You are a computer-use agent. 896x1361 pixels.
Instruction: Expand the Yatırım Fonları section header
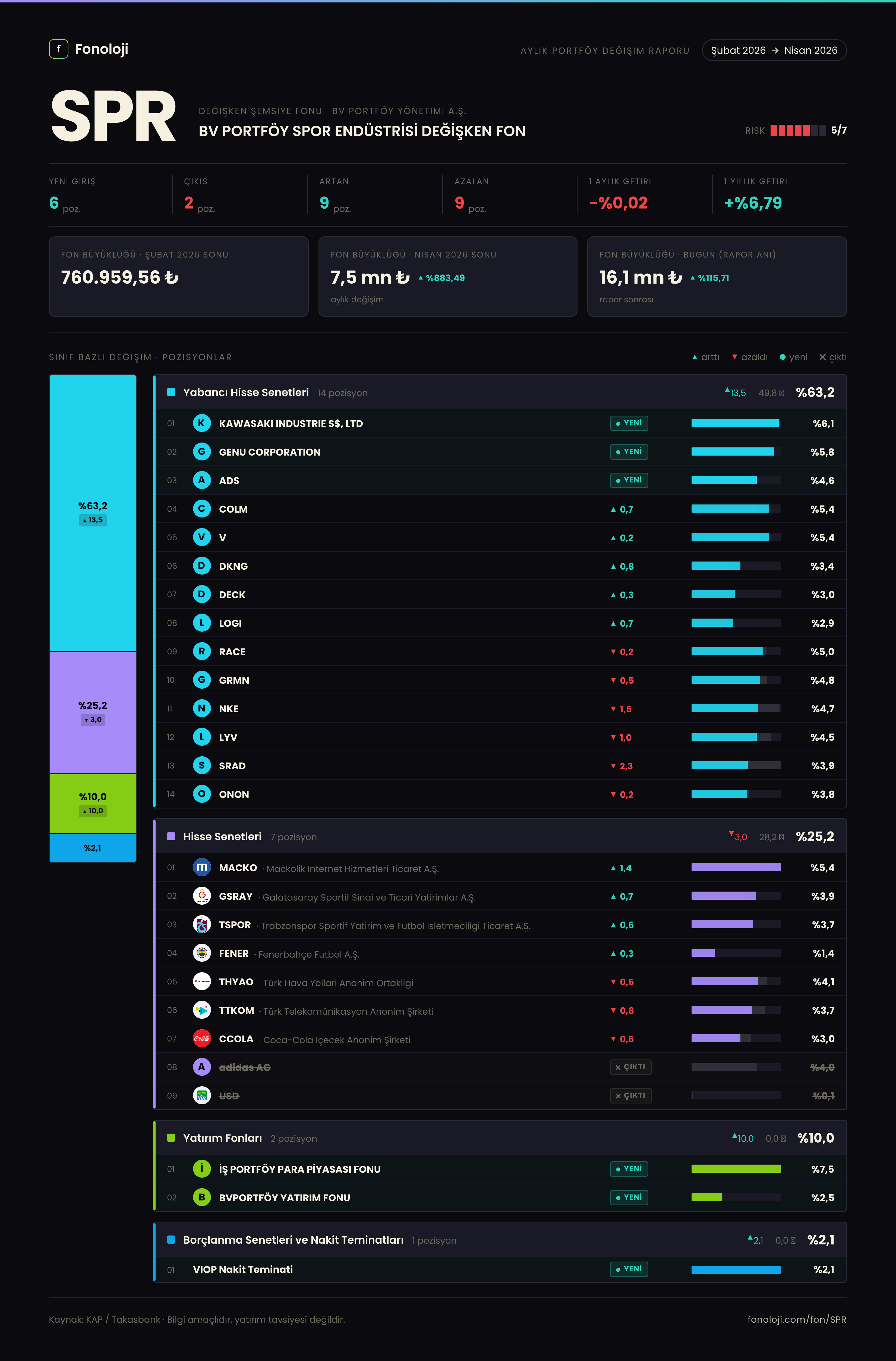[x=501, y=1138]
